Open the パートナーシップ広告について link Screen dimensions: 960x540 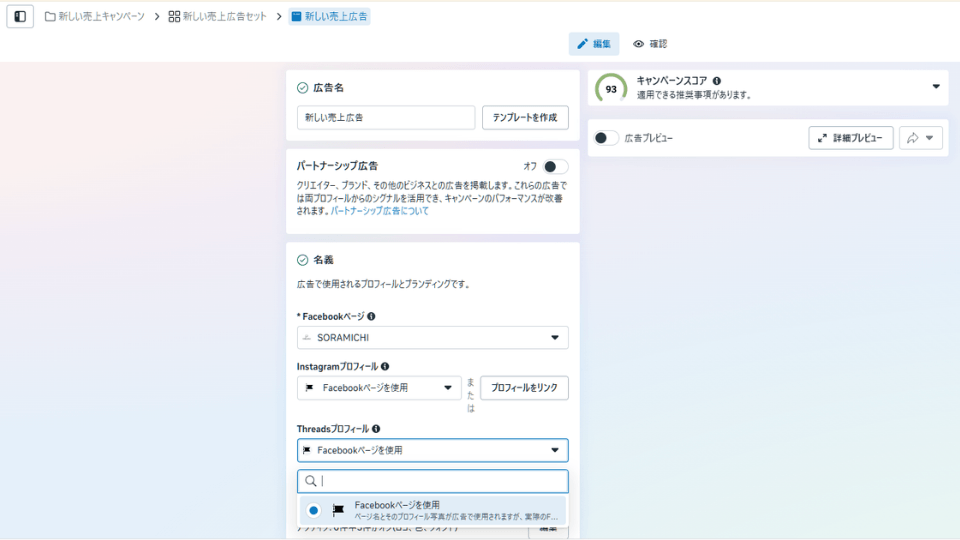click(x=380, y=211)
